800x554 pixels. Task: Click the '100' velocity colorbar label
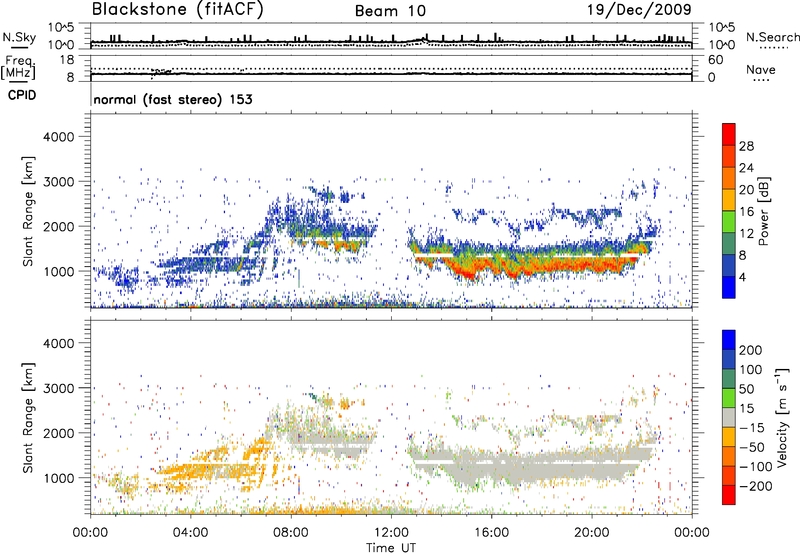(751, 370)
